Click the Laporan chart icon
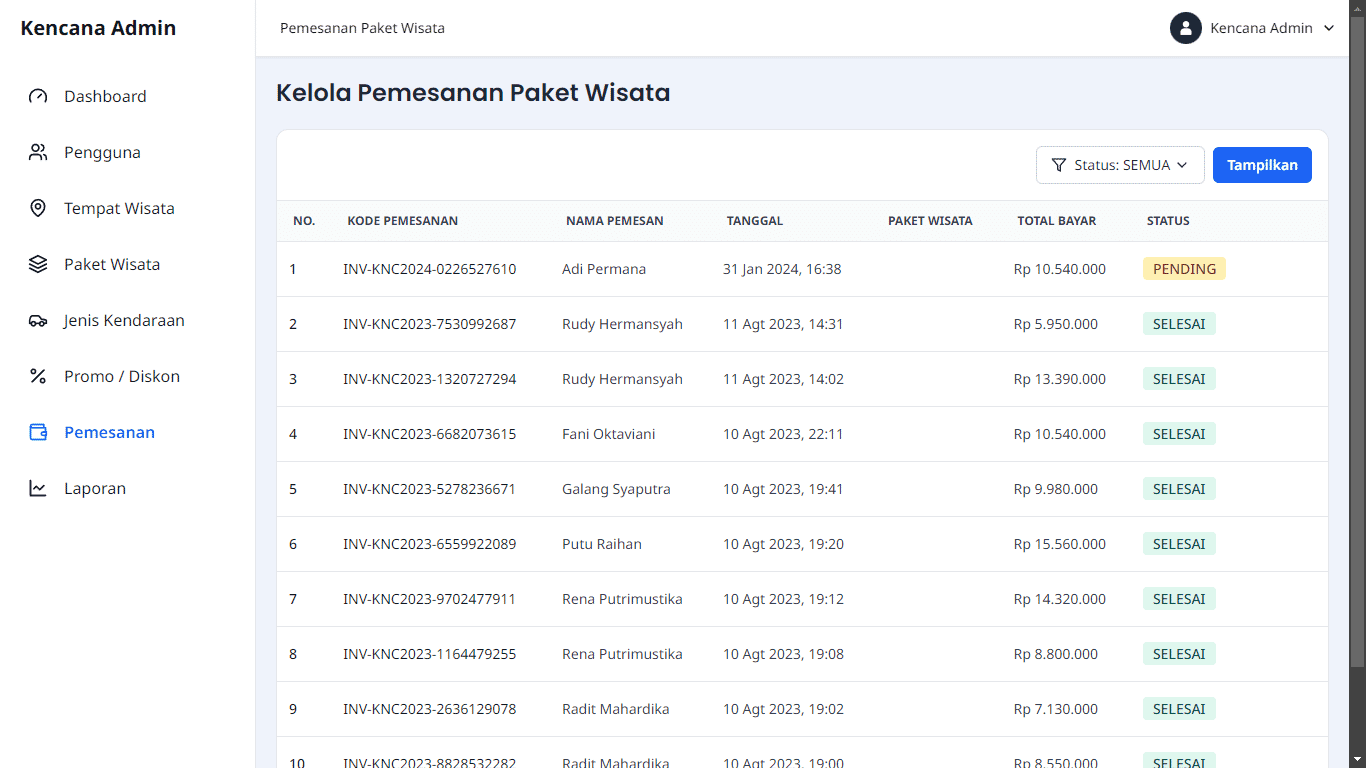The height and width of the screenshot is (768, 1366). [x=38, y=489]
